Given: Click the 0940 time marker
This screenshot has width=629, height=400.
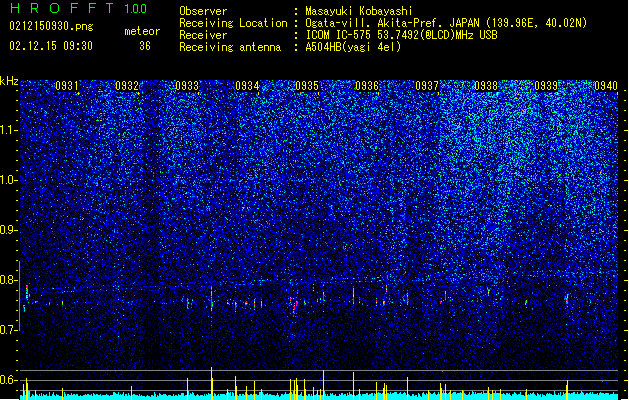Looking at the screenshot, I should [x=606, y=86].
